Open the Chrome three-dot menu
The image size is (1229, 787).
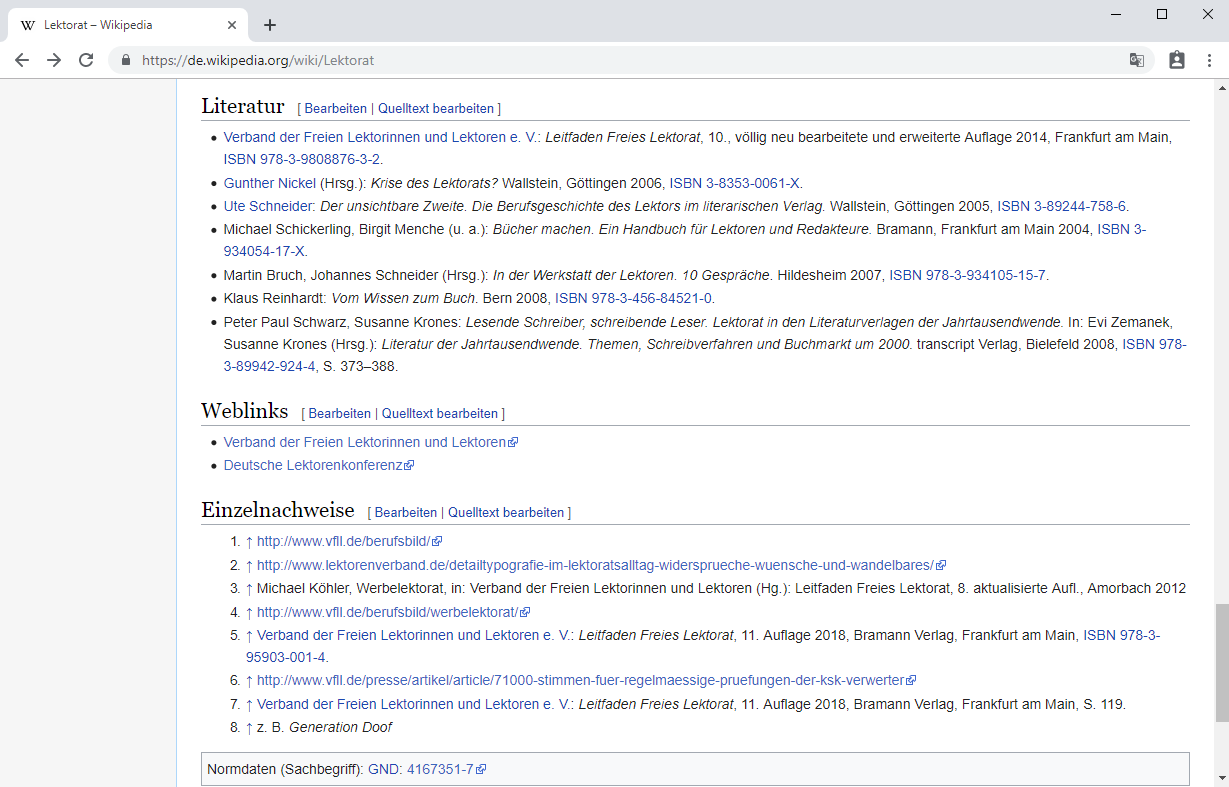click(x=1209, y=60)
